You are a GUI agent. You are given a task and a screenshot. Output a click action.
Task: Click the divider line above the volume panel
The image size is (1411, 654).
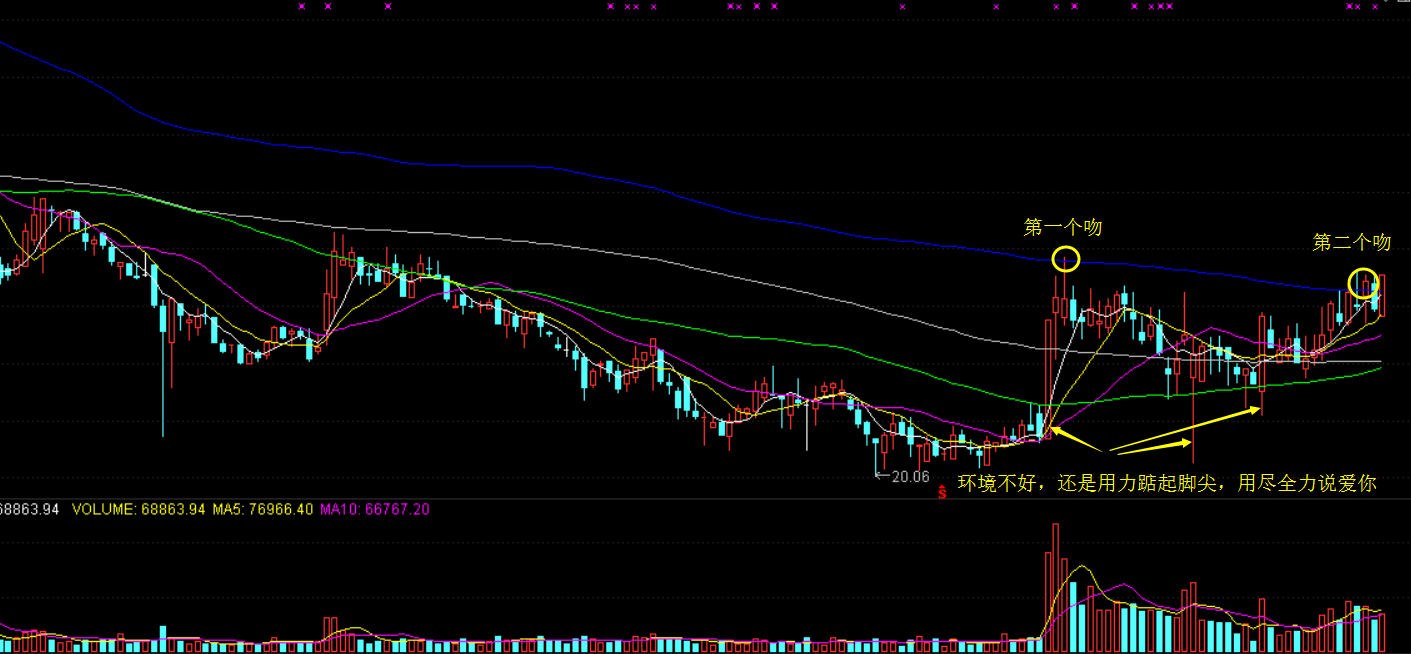point(700,498)
